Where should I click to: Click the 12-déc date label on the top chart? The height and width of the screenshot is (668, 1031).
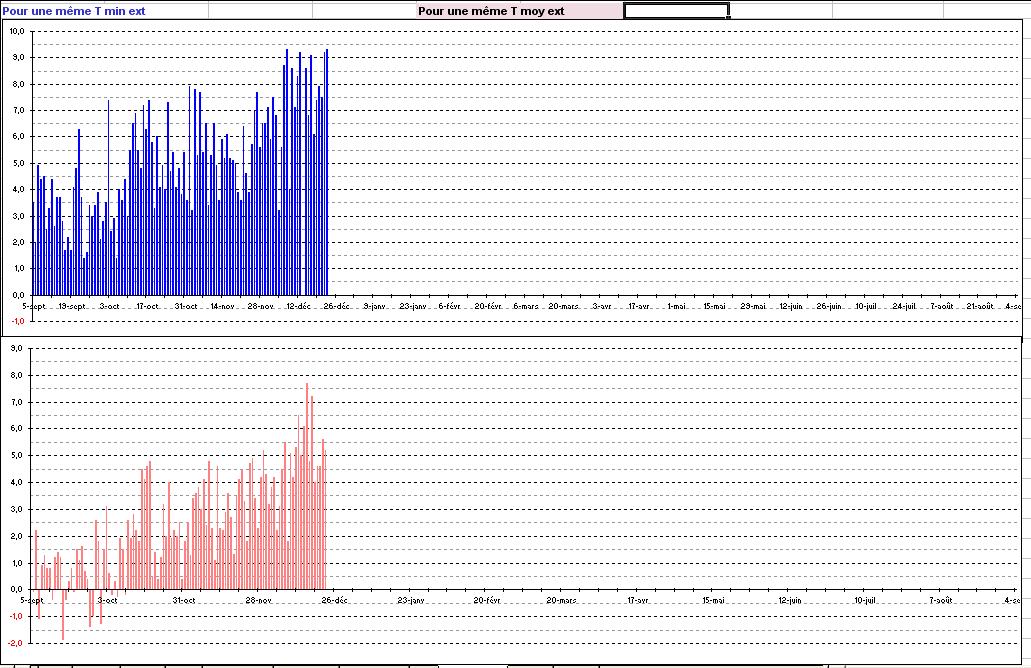tap(299, 306)
